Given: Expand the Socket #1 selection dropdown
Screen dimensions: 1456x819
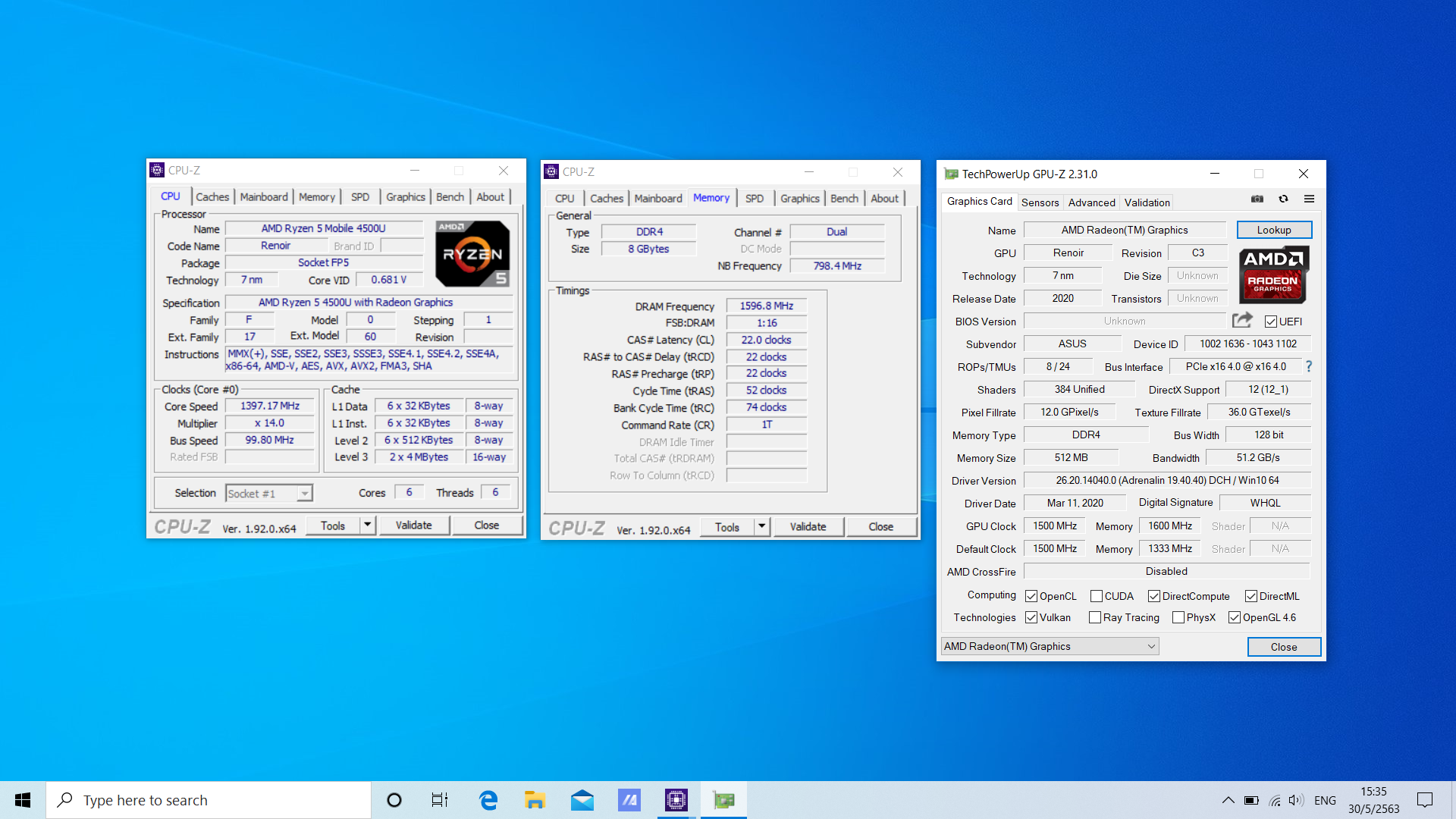Looking at the screenshot, I should 304,494.
